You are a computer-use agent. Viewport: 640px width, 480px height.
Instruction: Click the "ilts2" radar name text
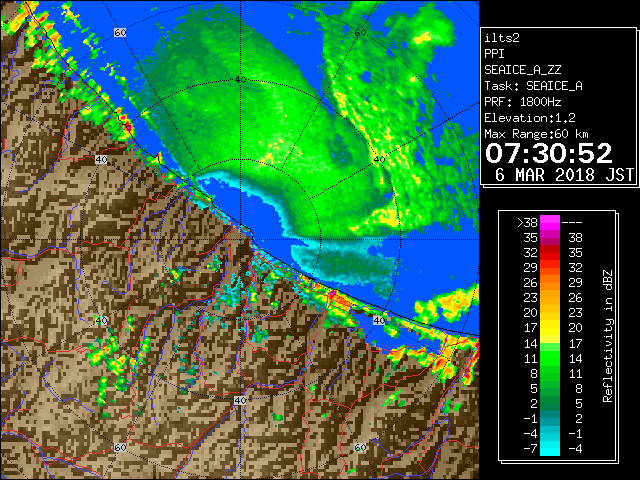click(502, 38)
